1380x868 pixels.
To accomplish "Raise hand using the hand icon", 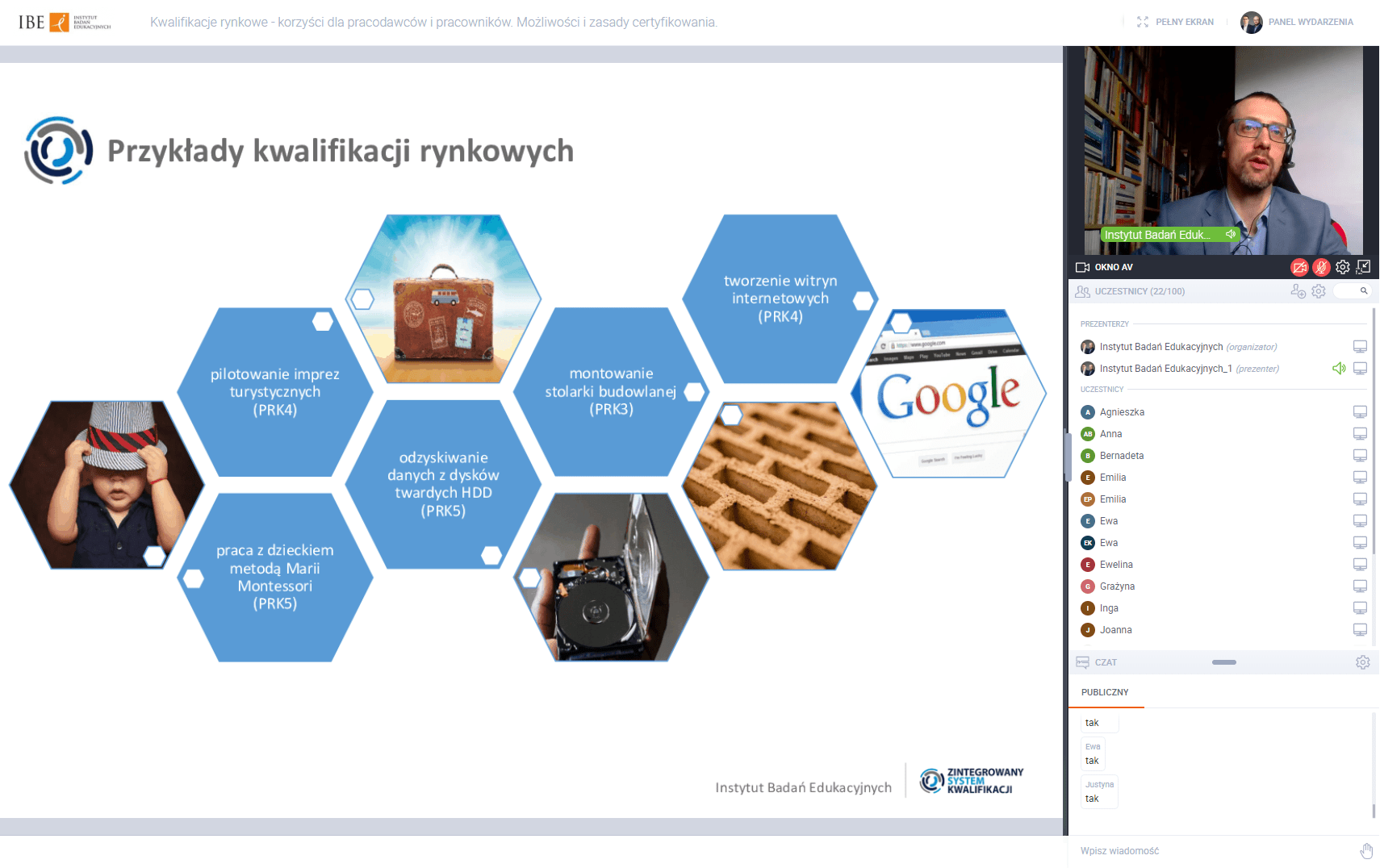I will (x=1365, y=851).
